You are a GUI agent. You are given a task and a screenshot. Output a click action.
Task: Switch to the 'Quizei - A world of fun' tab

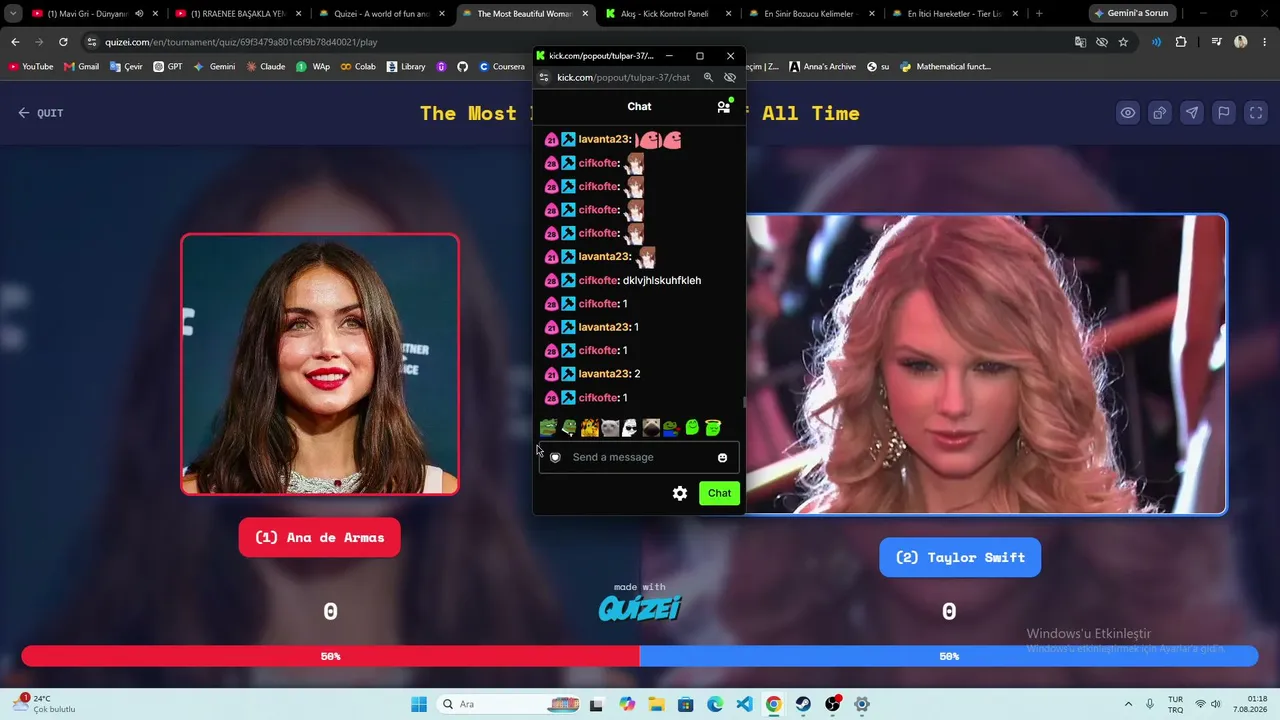click(382, 14)
